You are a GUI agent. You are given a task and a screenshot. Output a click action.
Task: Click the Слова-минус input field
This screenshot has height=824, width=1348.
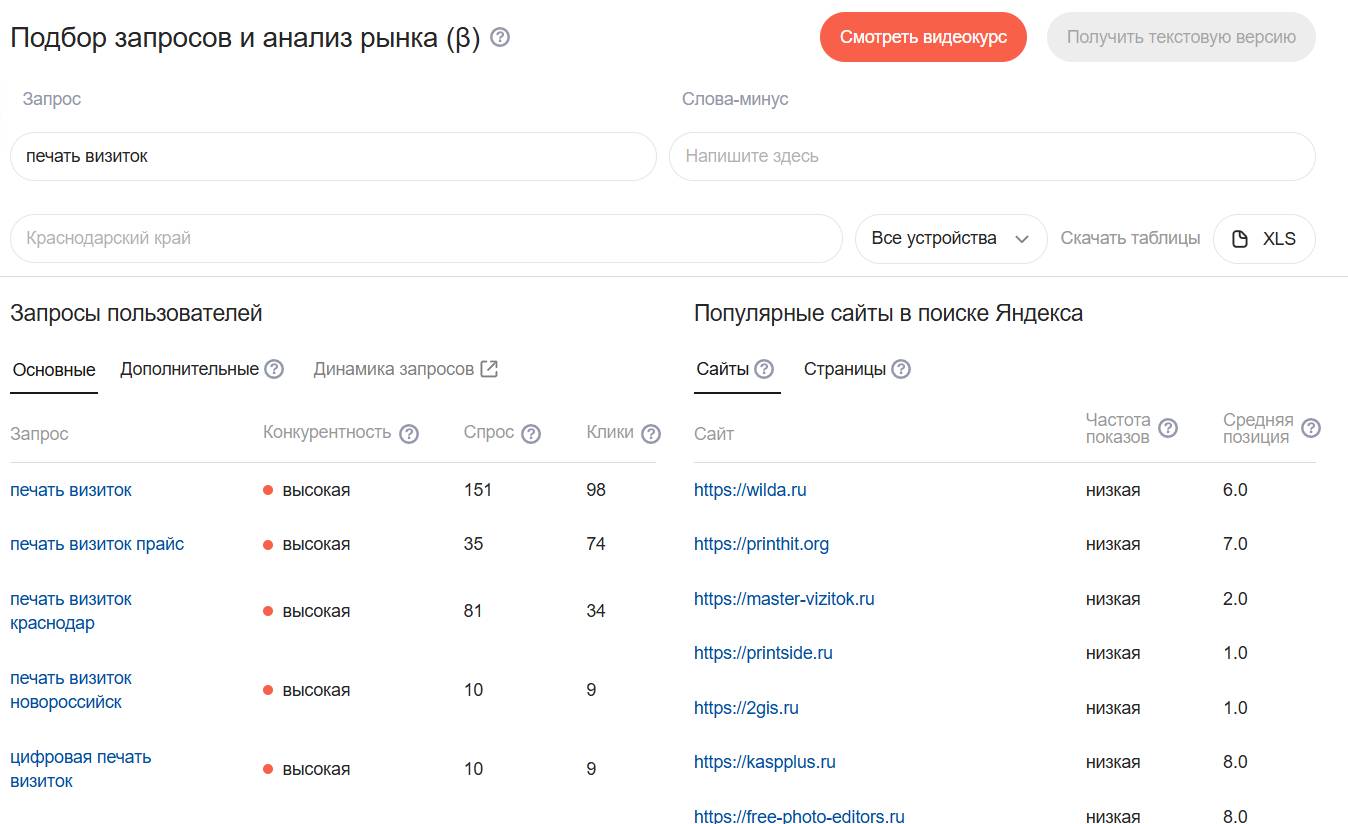tap(991, 157)
